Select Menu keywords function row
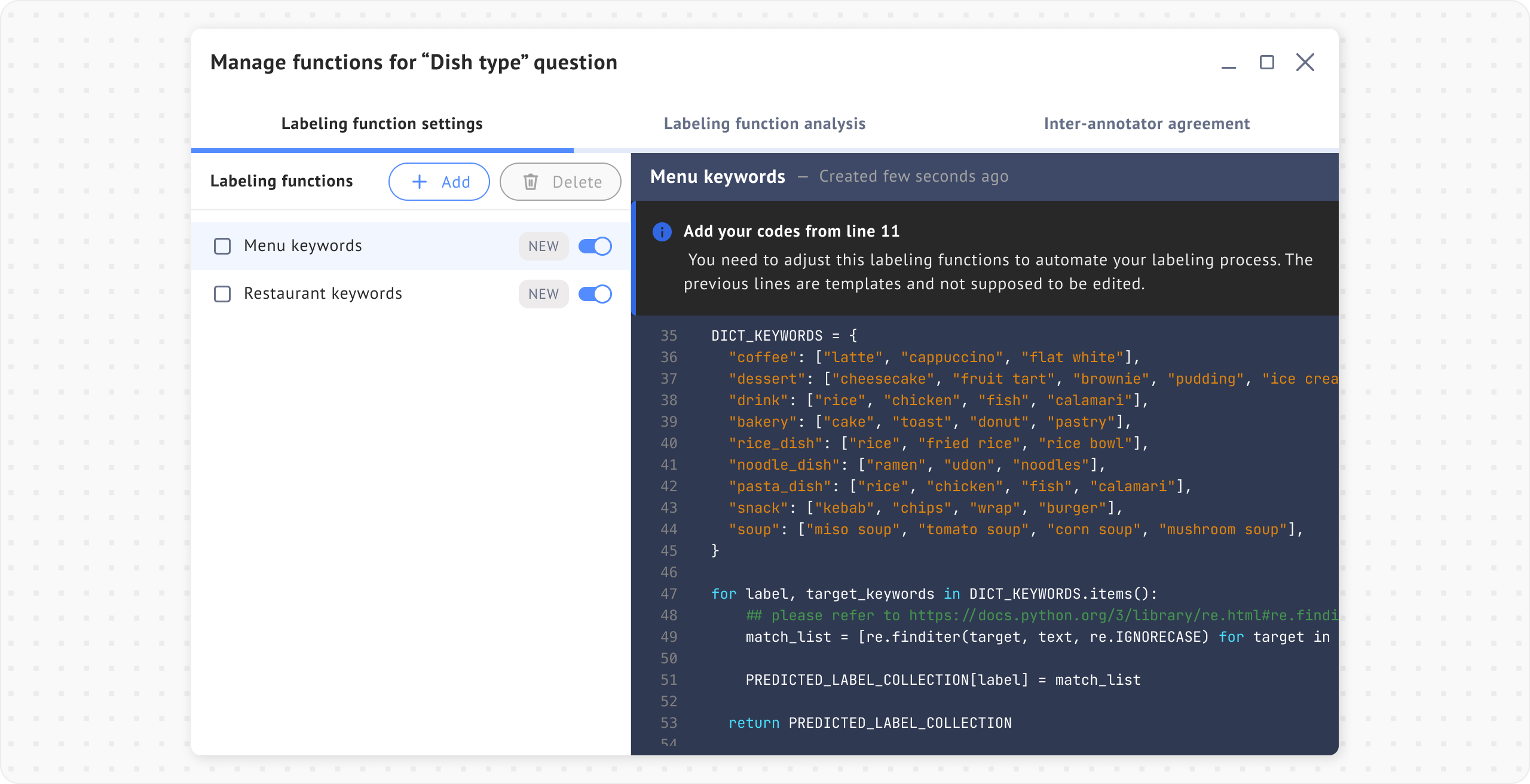 click(x=302, y=246)
